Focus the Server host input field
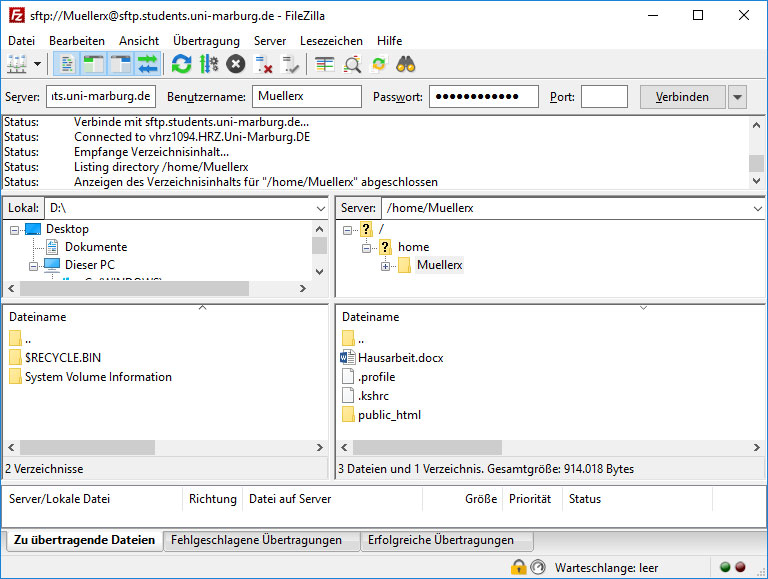The width and height of the screenshot is (768, 579). (x=101, y=96)
